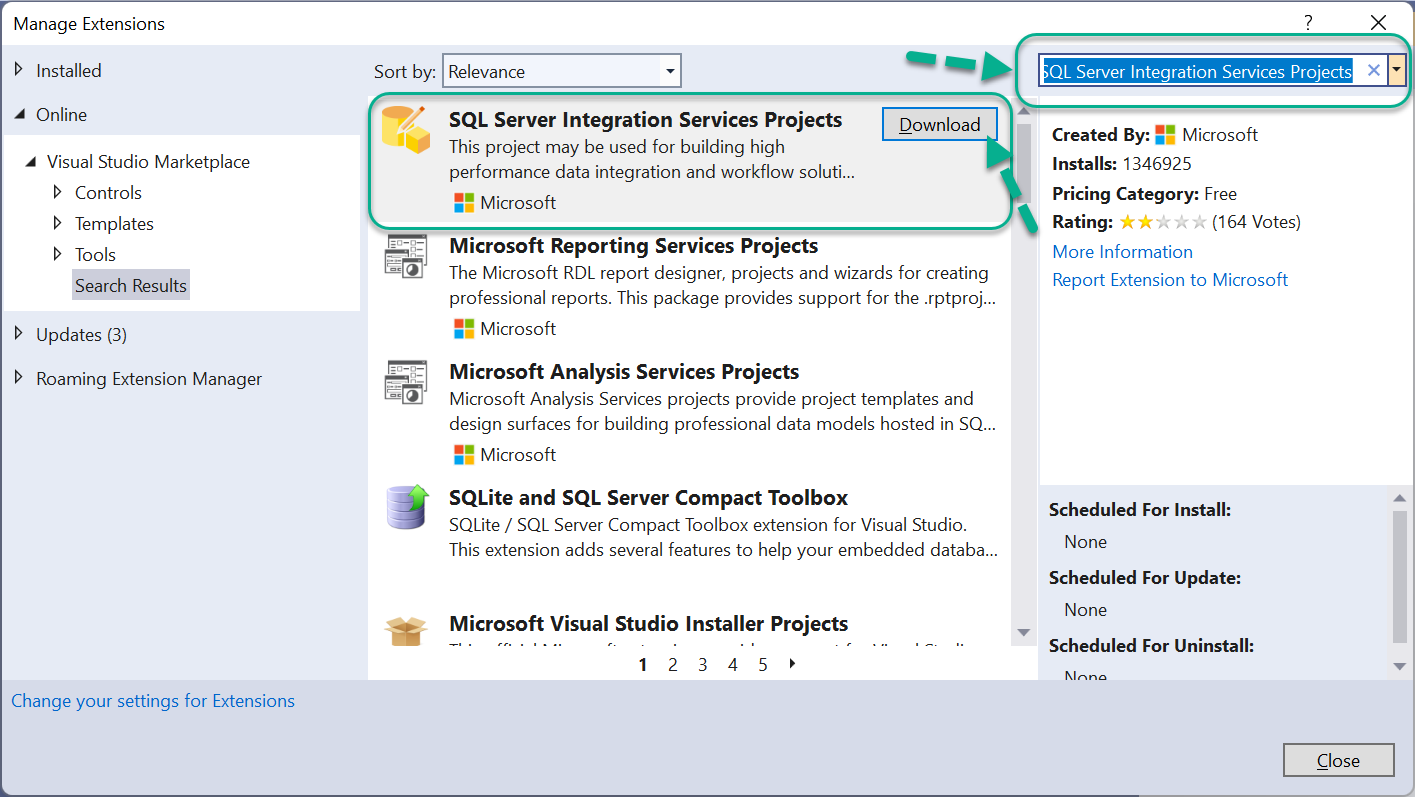
Task: Click the Microsoft logo beside Created By
Action: (1165, 135)
